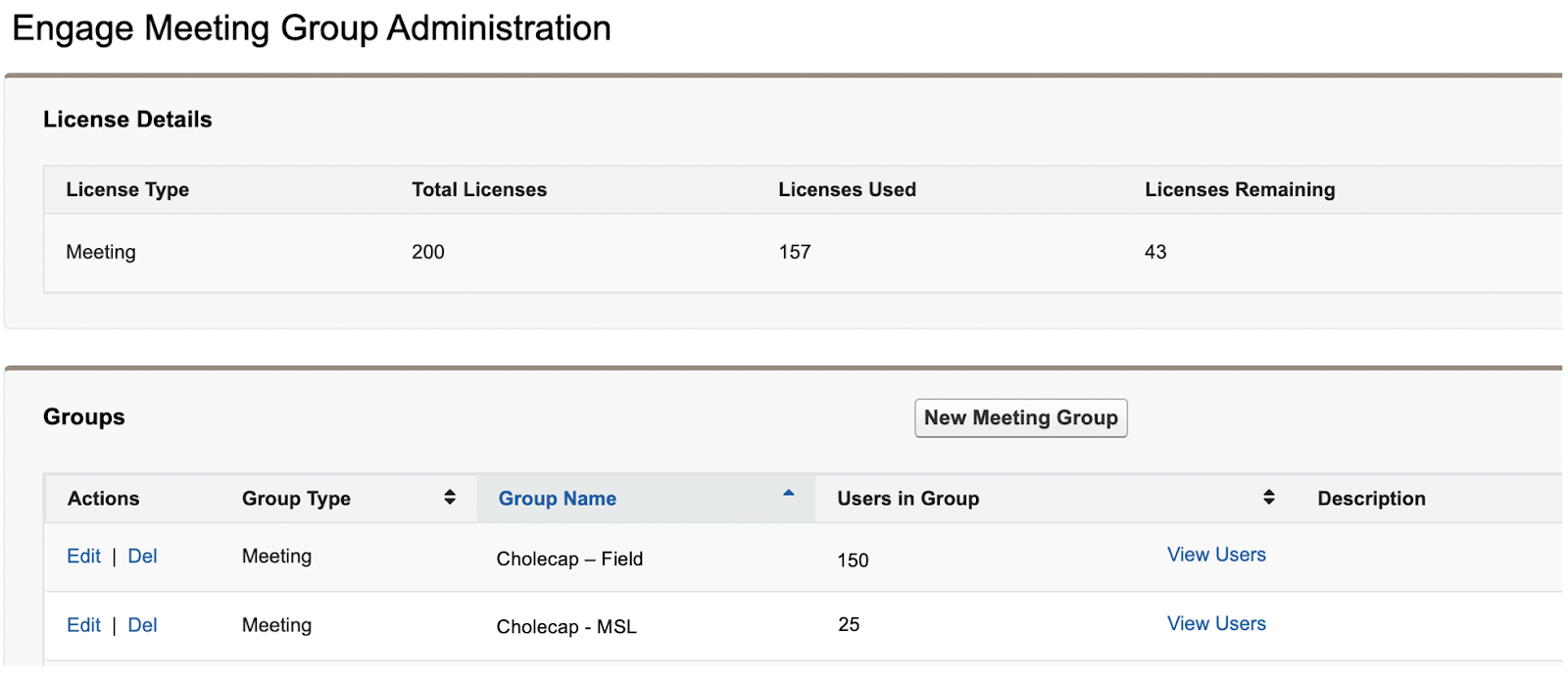This screenshot has height=683, width=1568.
Task: Edit the Cholecap - MSL group
Action: click(83, 625)
